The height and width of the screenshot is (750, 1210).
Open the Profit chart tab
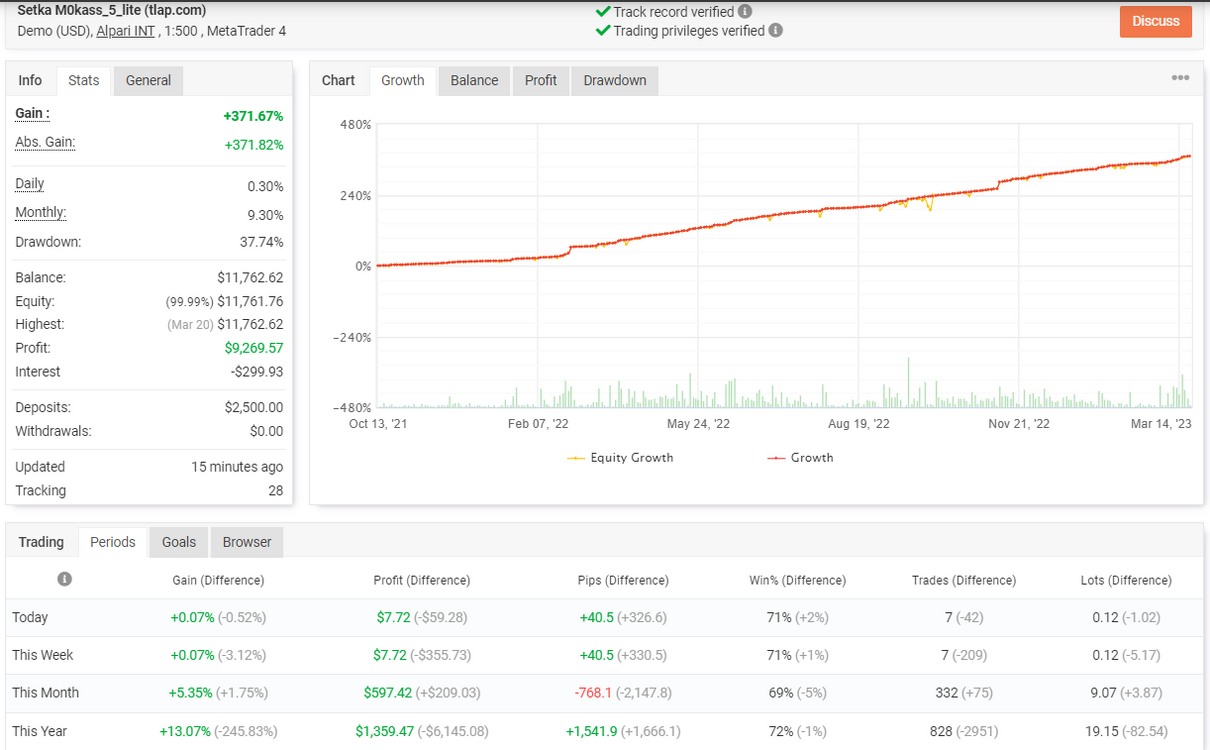pos(541,80)
